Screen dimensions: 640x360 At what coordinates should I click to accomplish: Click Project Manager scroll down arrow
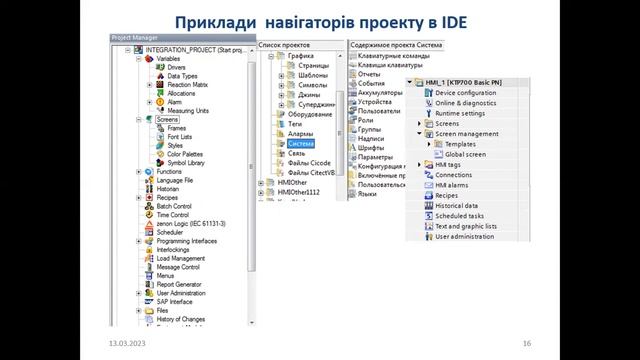click(x=252, y=322)
